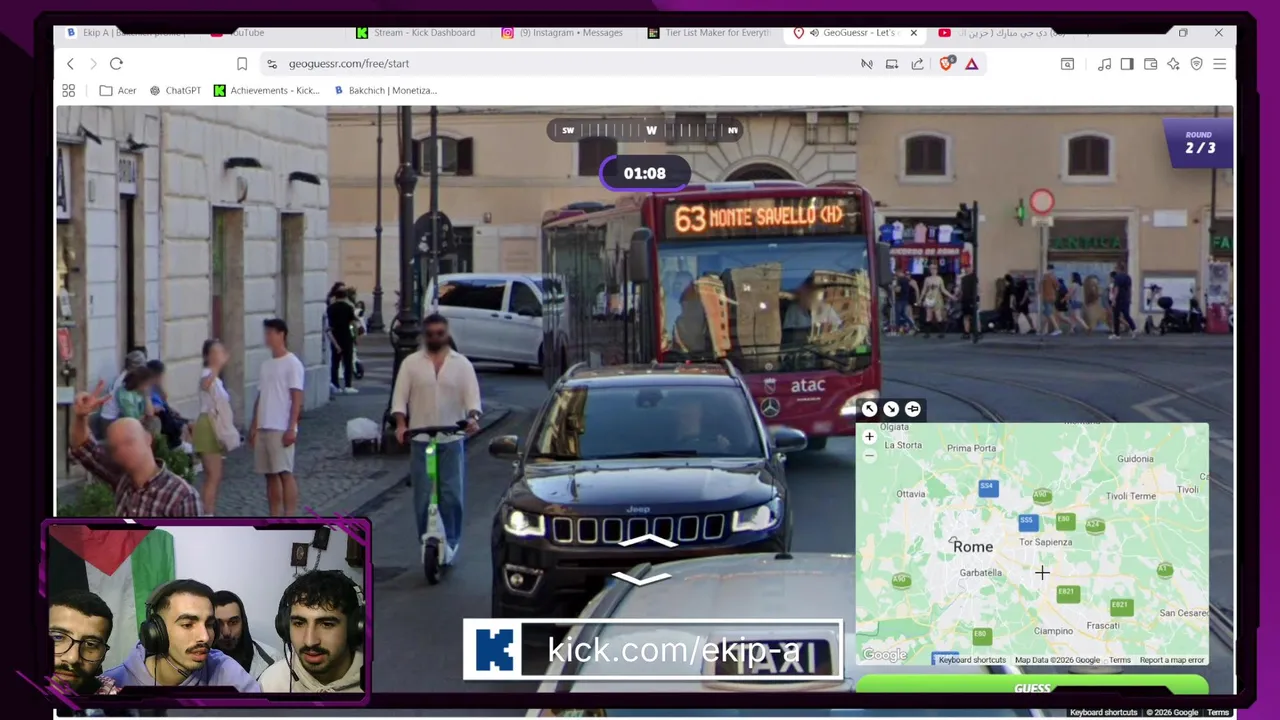
Task: Shrink the guess map with down-right arrow
Action: click(891, 409)
